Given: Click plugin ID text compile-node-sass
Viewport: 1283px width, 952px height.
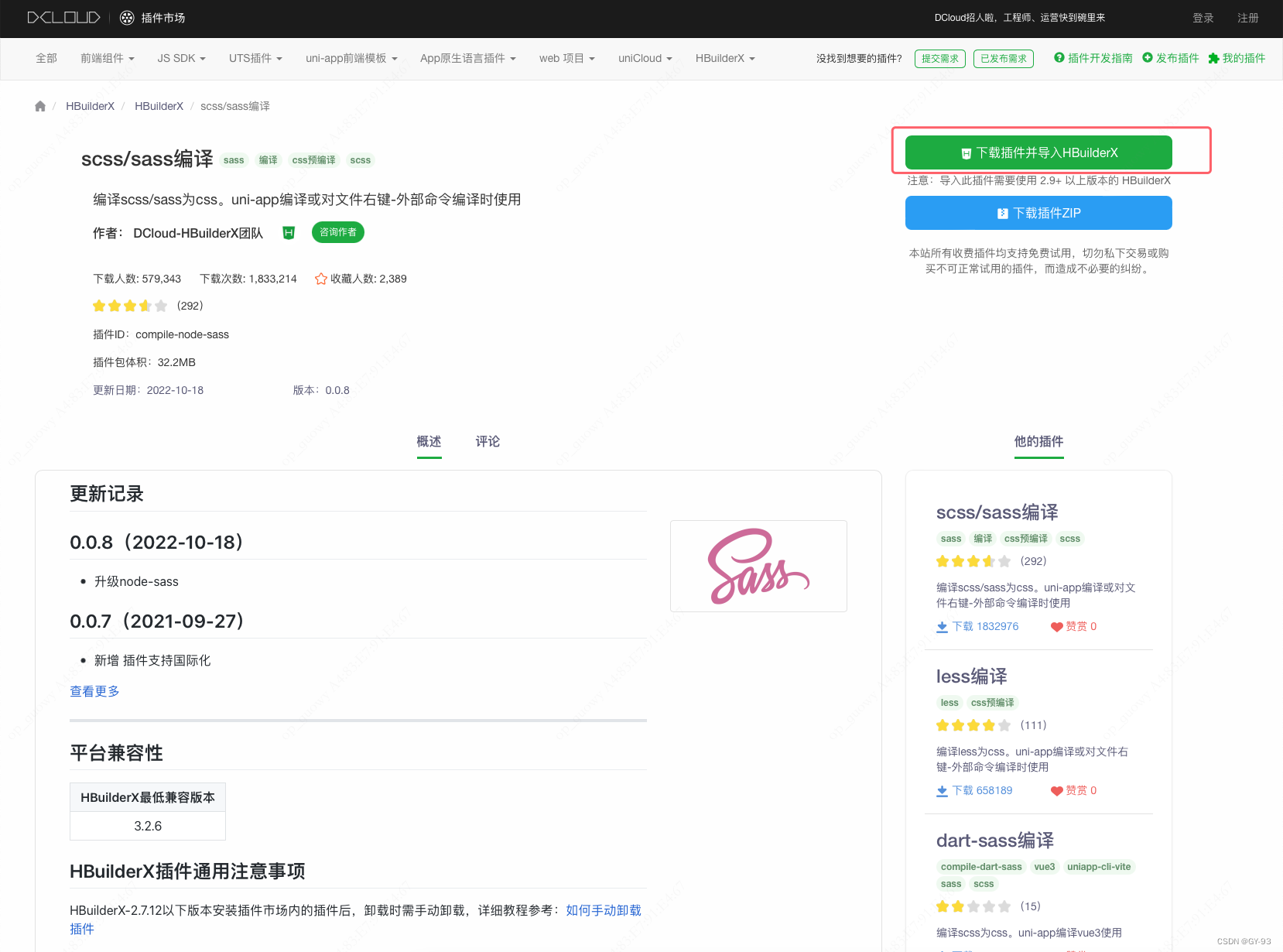Looking at the screenshot, I should tap(182, 334).
